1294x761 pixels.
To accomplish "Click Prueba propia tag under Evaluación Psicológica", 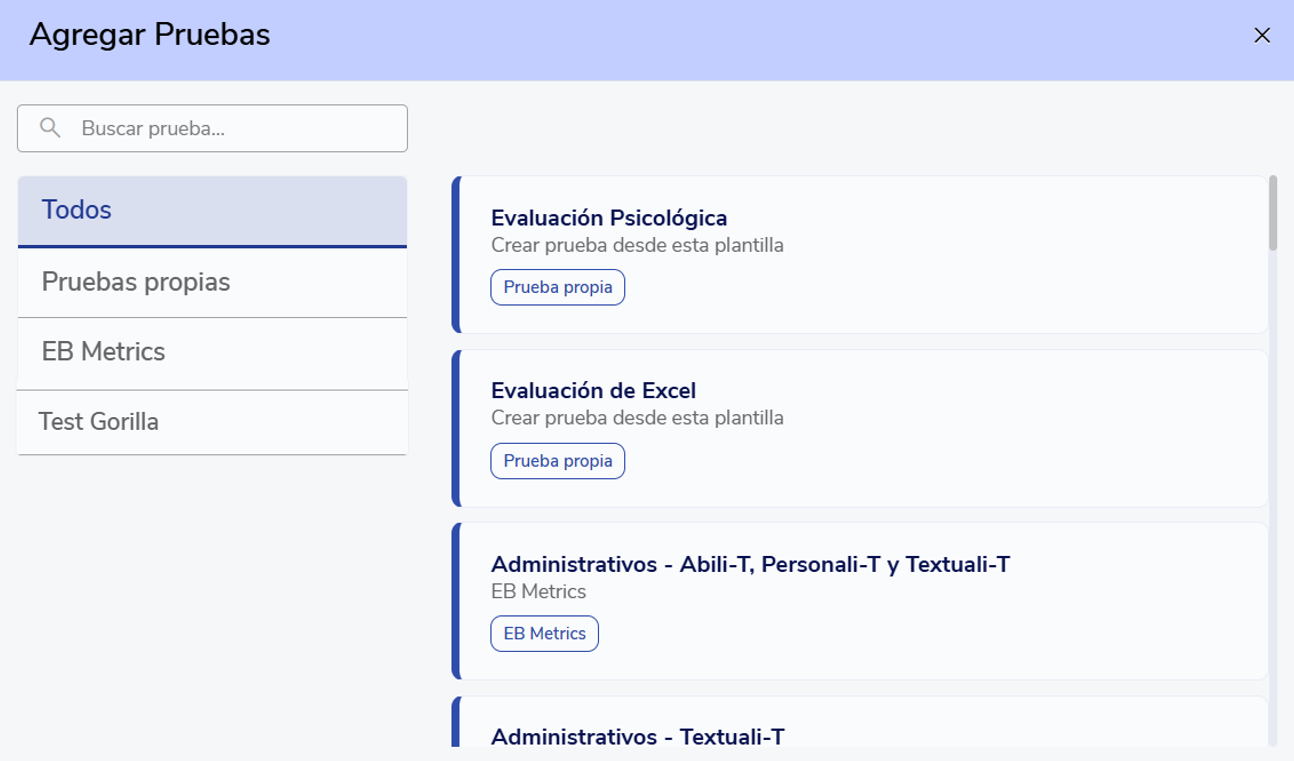I will [557, 287].
